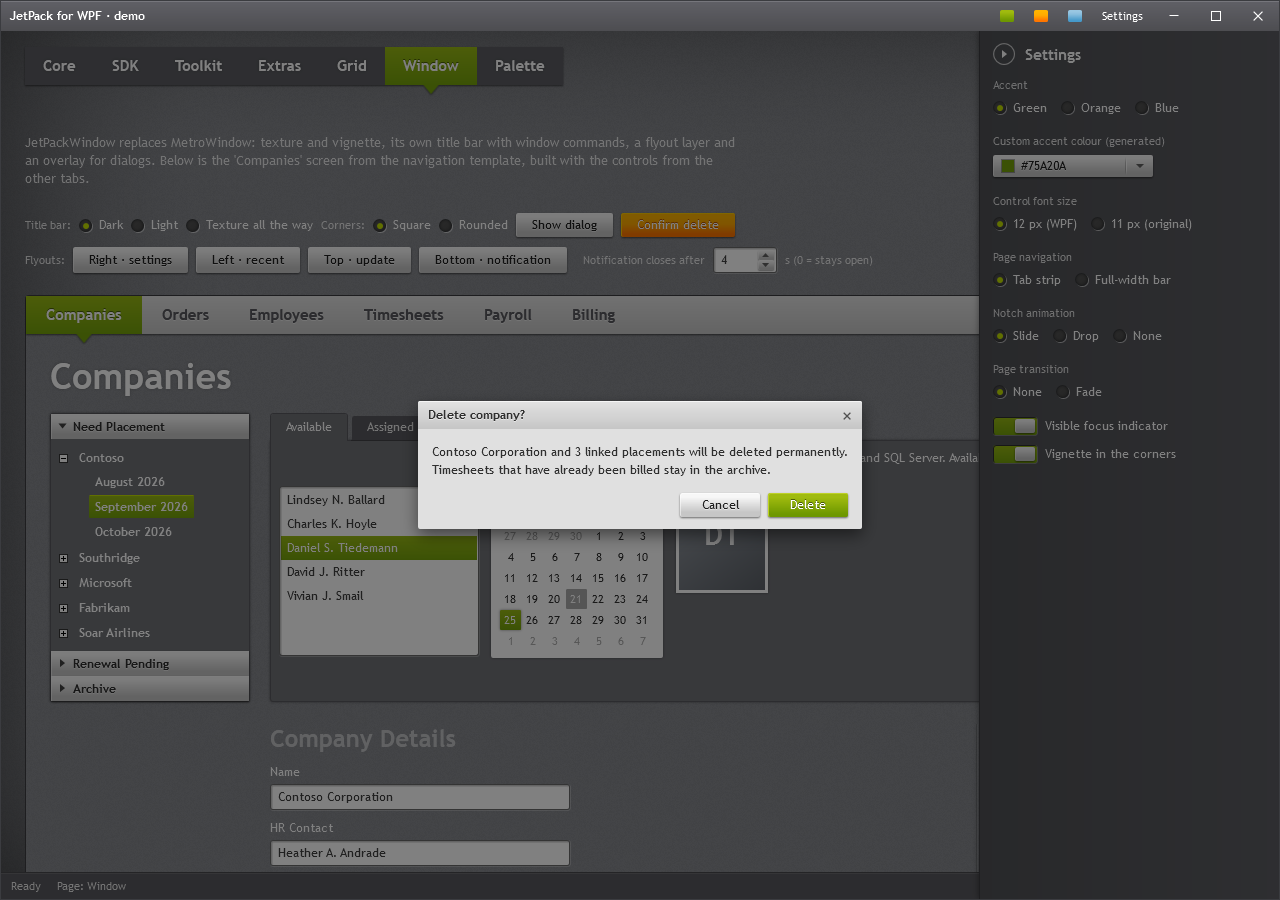Pick the blue accent square in the title bar
1280x900 pixels.
(1075, 16)
